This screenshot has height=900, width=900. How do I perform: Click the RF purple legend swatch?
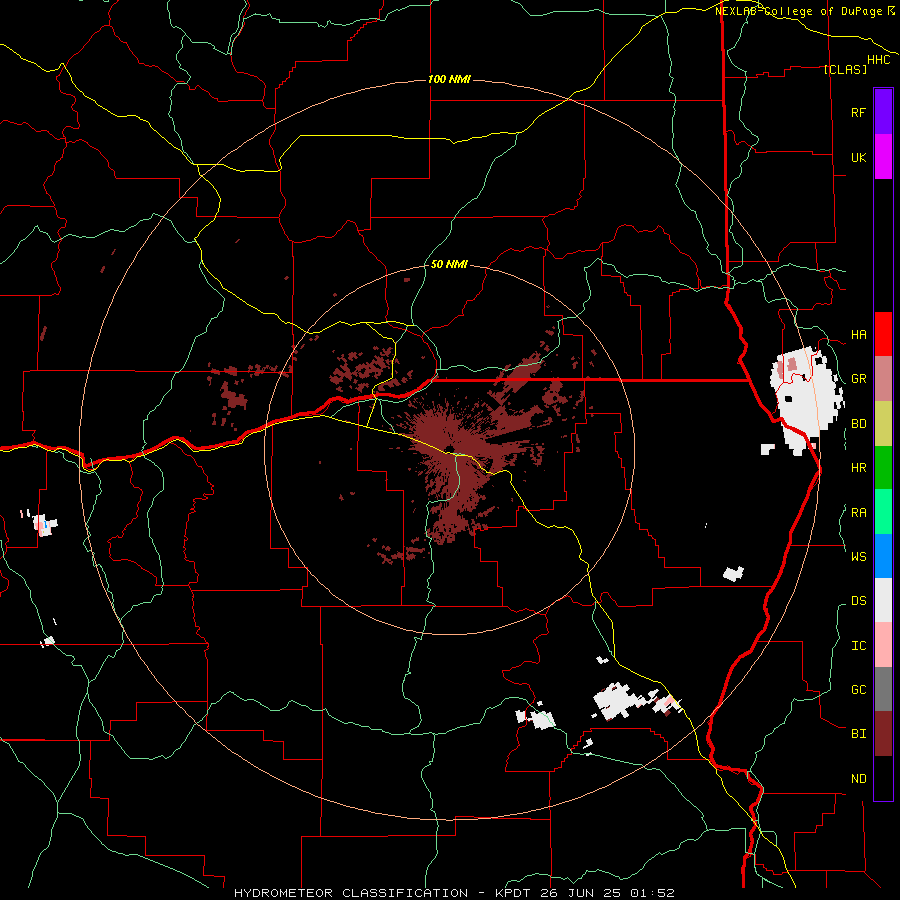click(883, 112)
